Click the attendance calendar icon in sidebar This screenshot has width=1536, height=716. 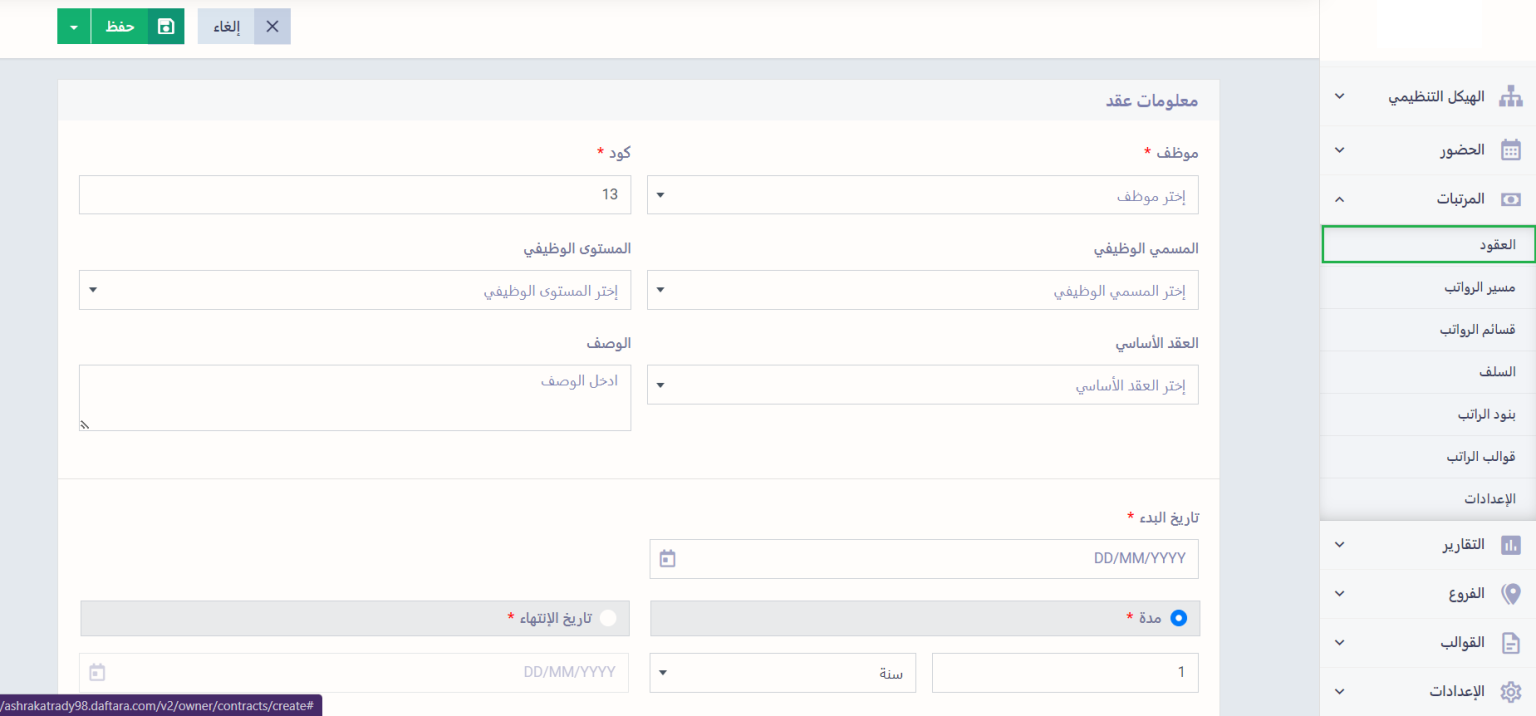tap(1511, 150)
